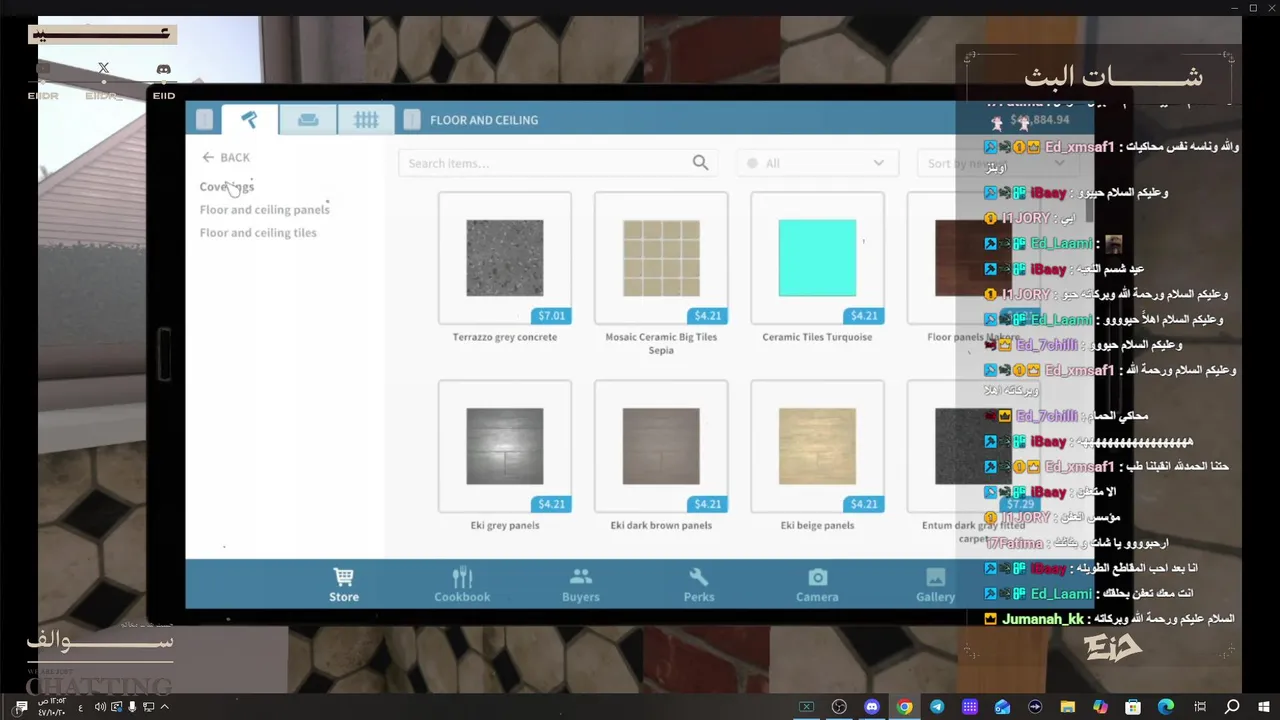Click the X social icon in overlay
Screen dimensions: 1280x720
(x=104, y=68)
